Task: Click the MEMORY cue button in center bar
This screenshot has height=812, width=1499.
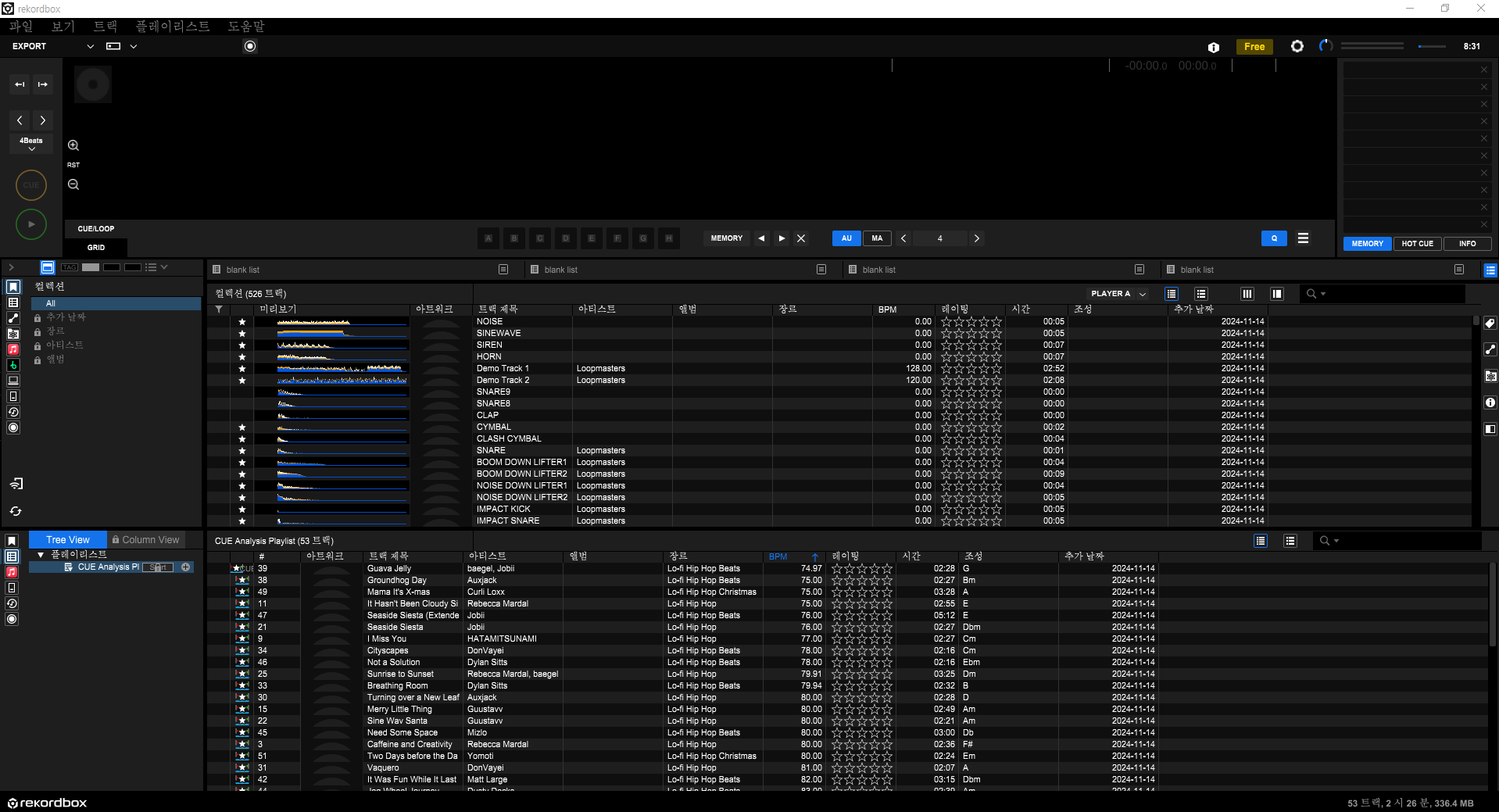Action: click(x=727, y=238)
